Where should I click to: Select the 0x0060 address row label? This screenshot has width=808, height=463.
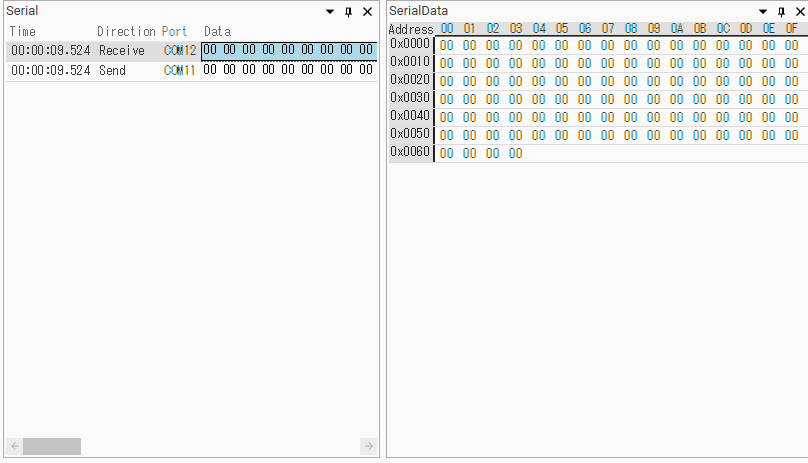coord(410,152)
